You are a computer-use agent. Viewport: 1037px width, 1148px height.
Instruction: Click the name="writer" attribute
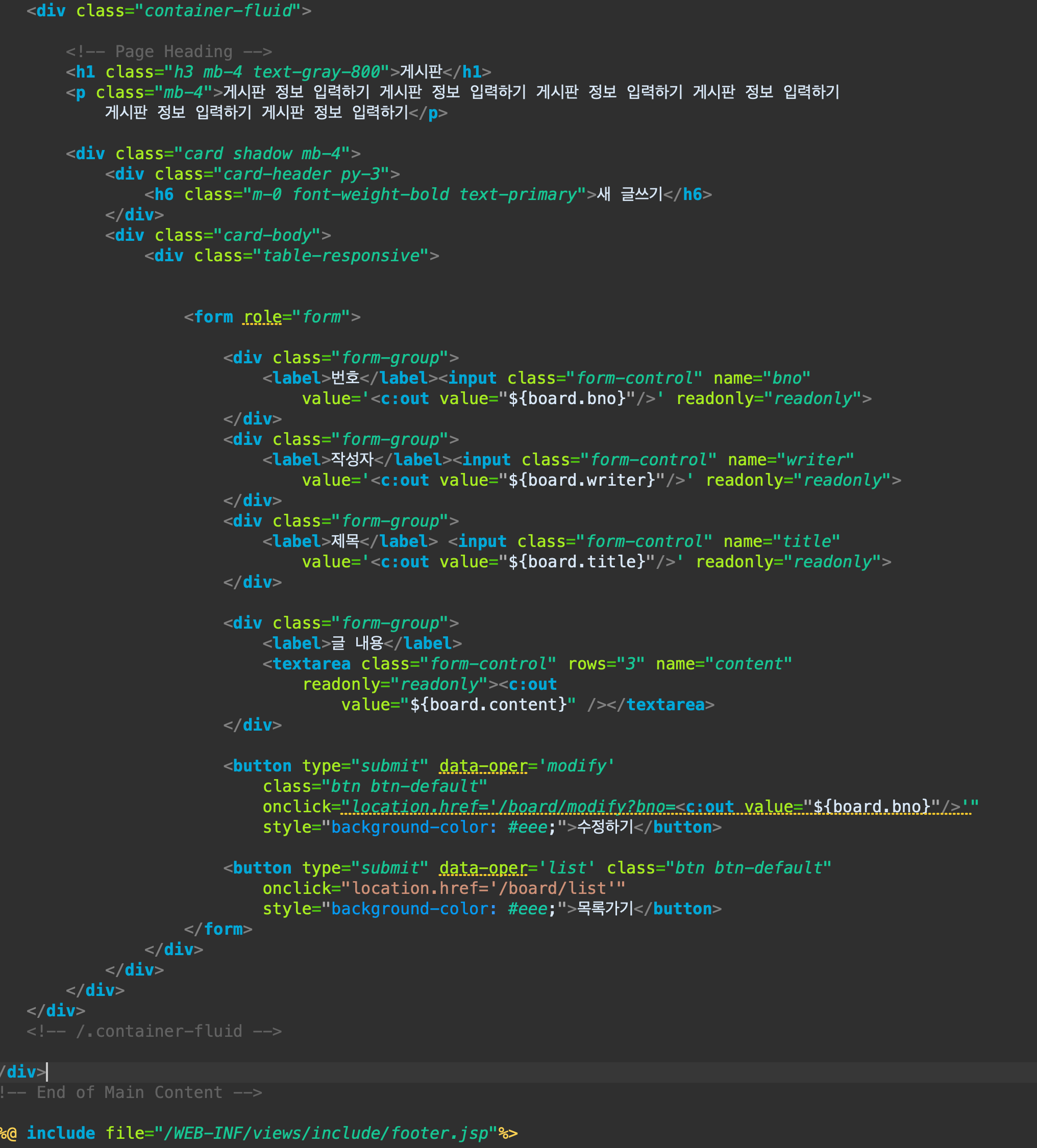click(x=791, y=460)
